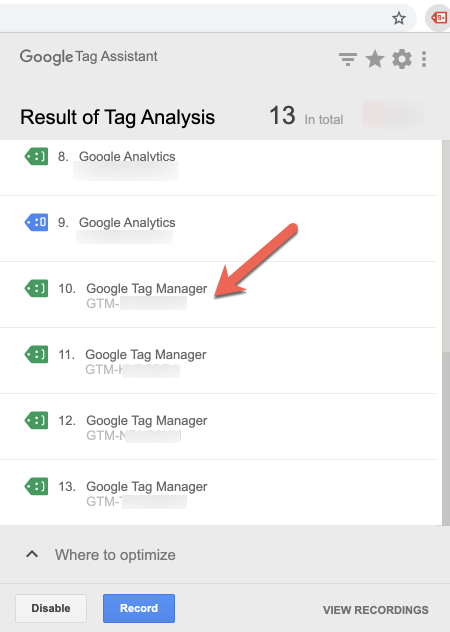Open the three-dot more options menu
Screen dimensions: 450x632
pyautogui.click(x=424, y=59)
